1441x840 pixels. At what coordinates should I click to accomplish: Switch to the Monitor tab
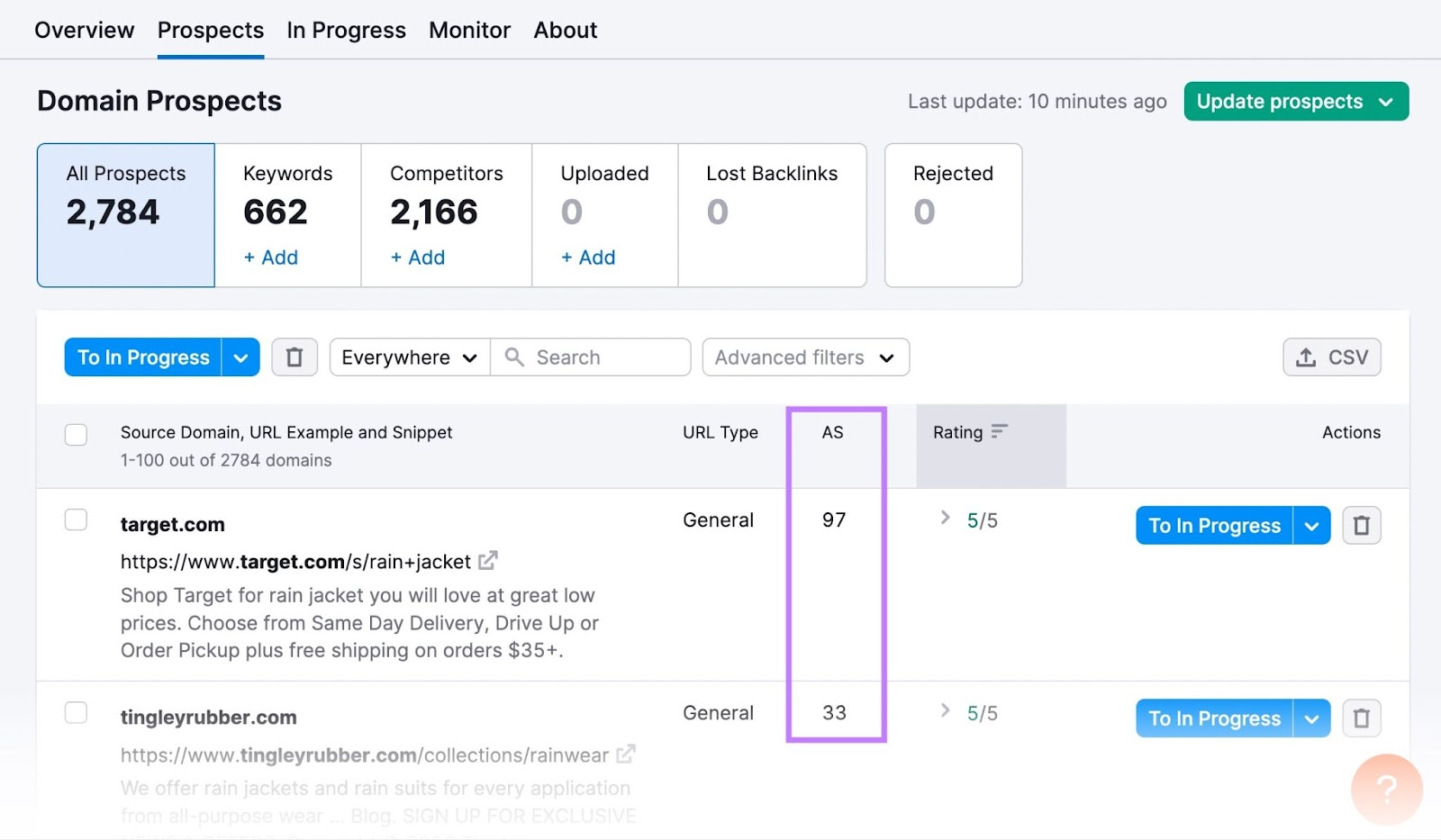[469, 29]
